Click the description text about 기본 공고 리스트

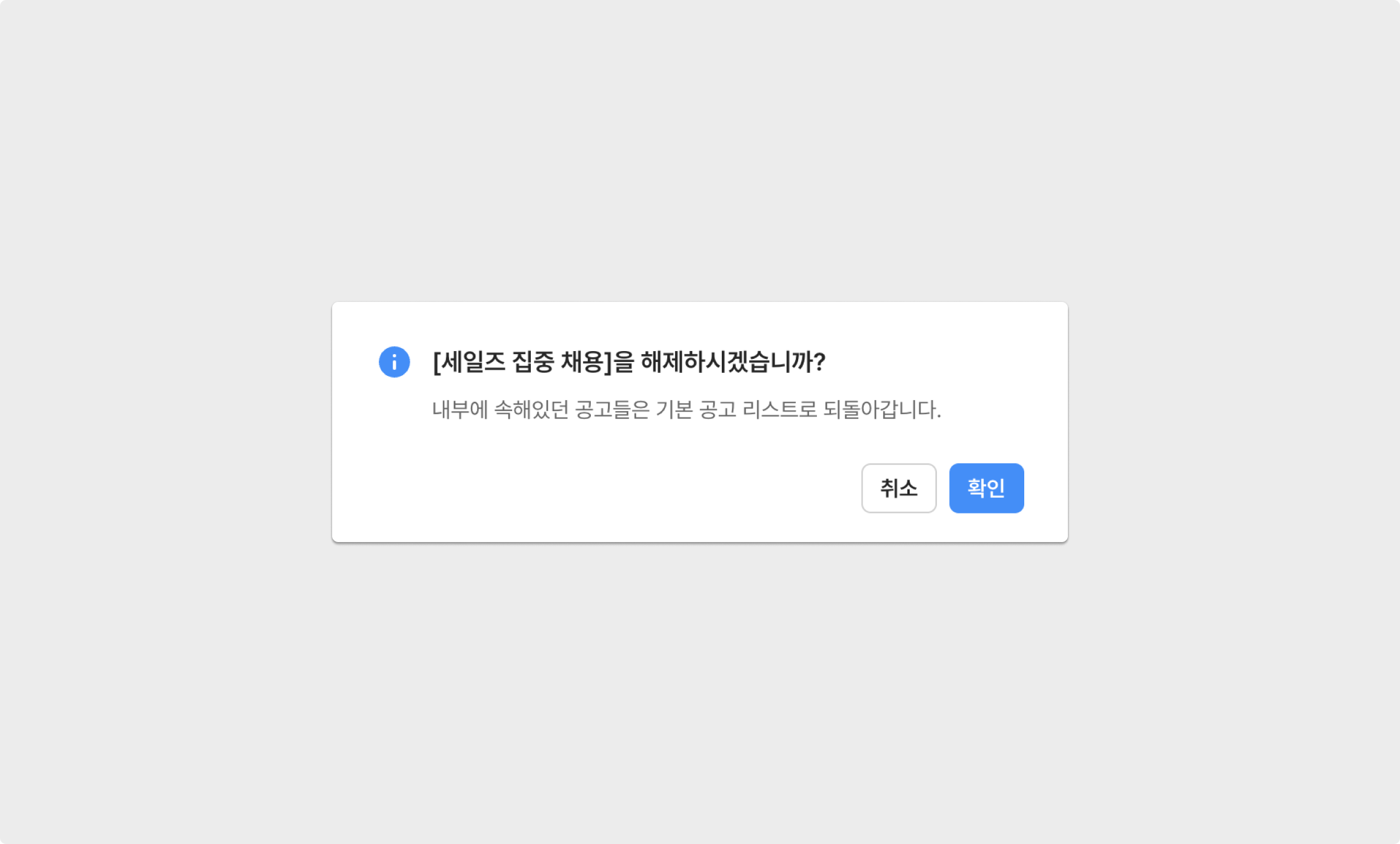[x=686, y=410]
